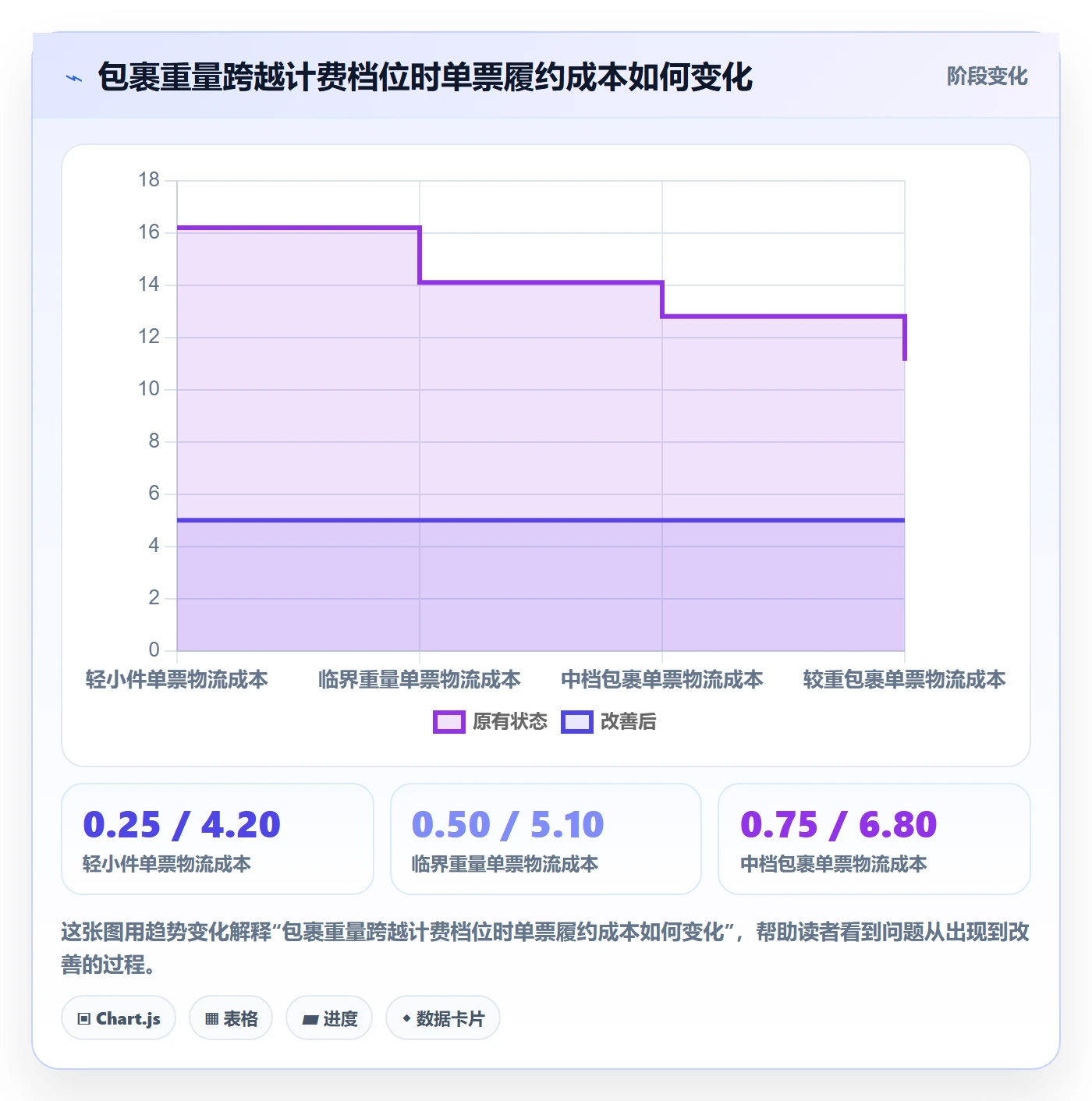Screen dimensions: 1092x1101
Task: Click the 原有状态 legend label
Action: (510, 722)
